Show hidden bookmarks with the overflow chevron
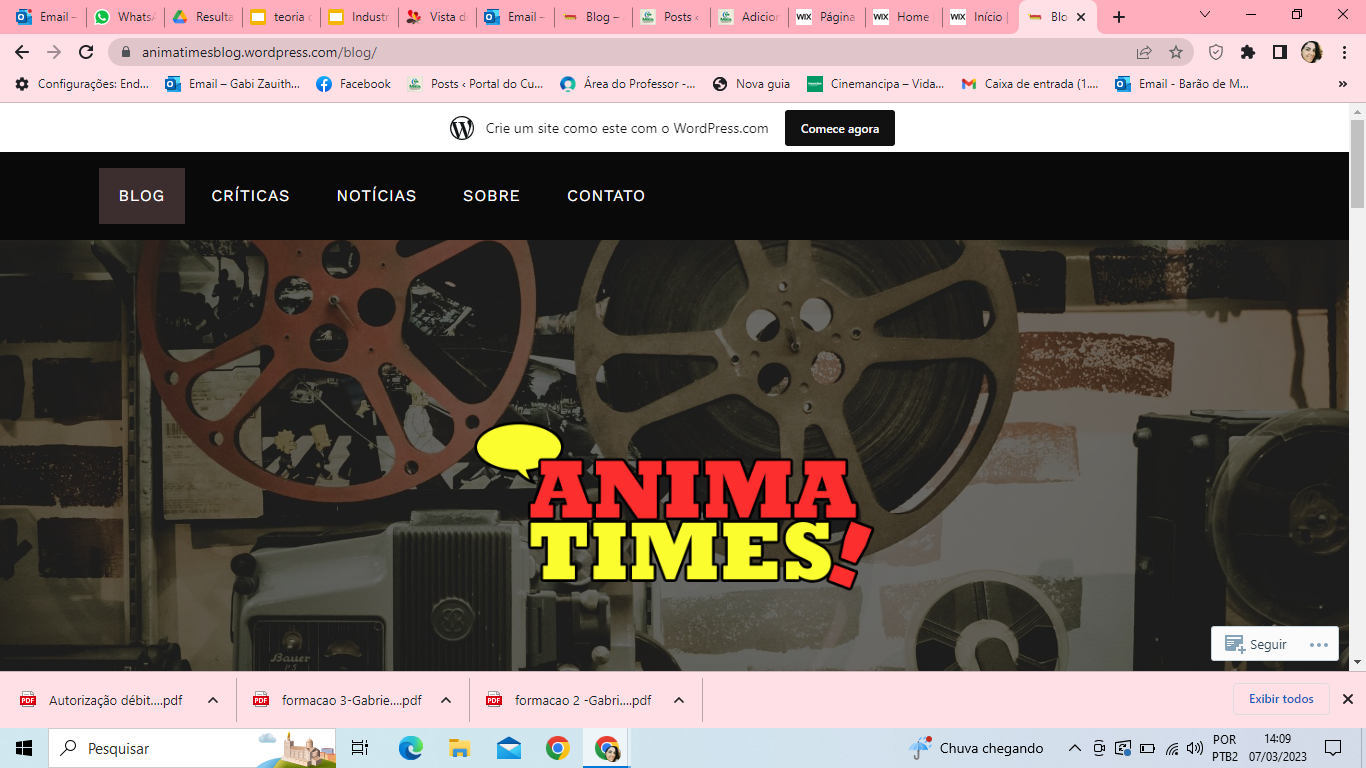This screenshot has width=1366, height=768. point(1342,85)
